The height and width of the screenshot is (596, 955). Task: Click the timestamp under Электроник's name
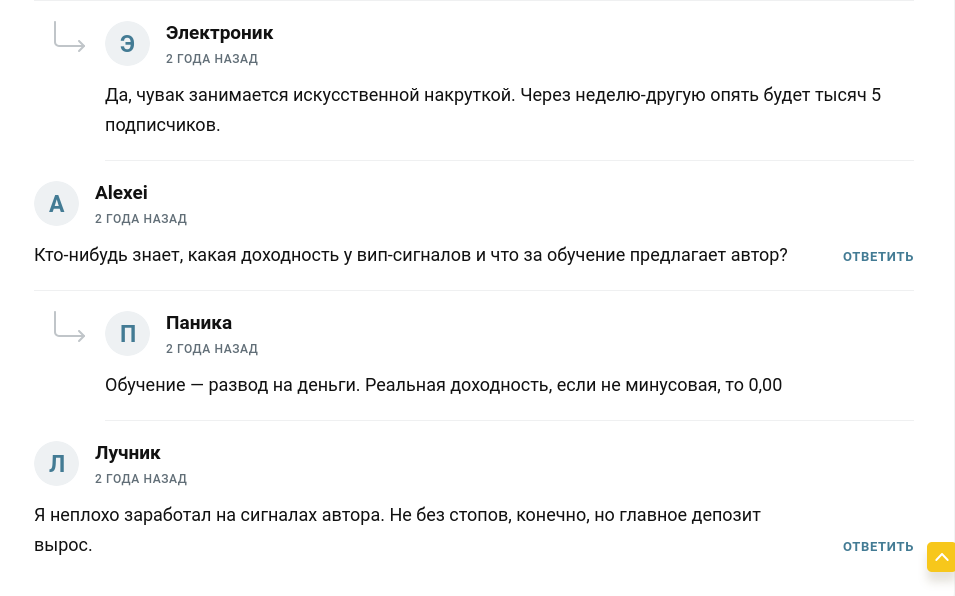(x=212, y=58)
